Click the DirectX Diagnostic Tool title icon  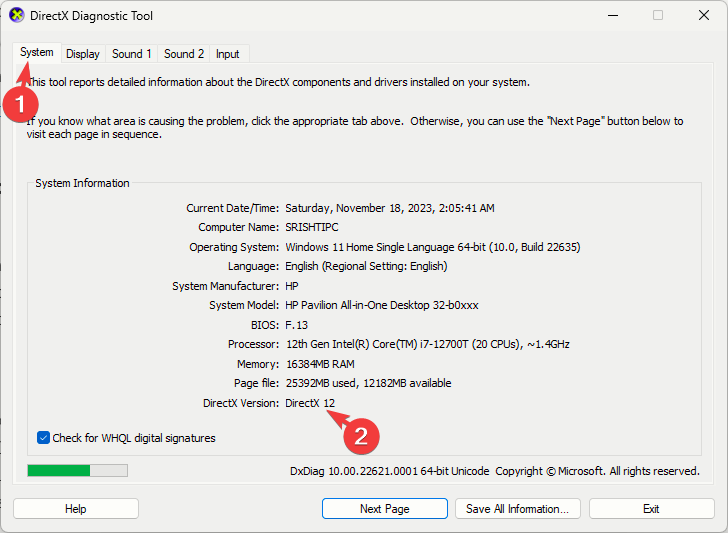pos(17,15)
